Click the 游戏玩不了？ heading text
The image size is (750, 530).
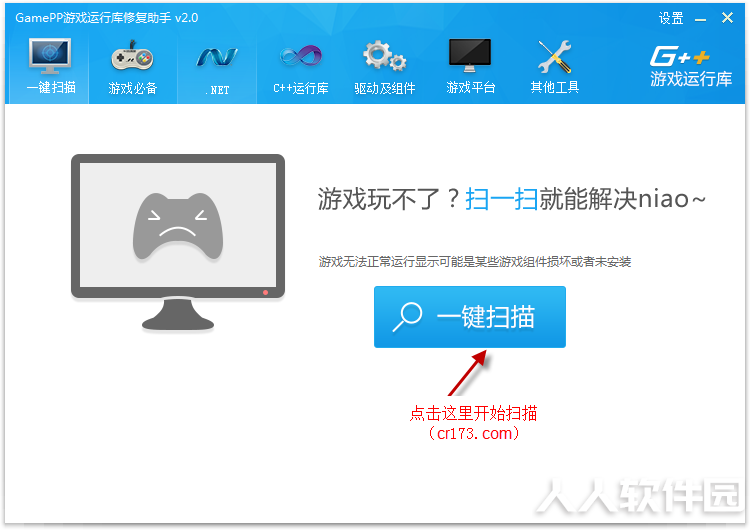389,199
